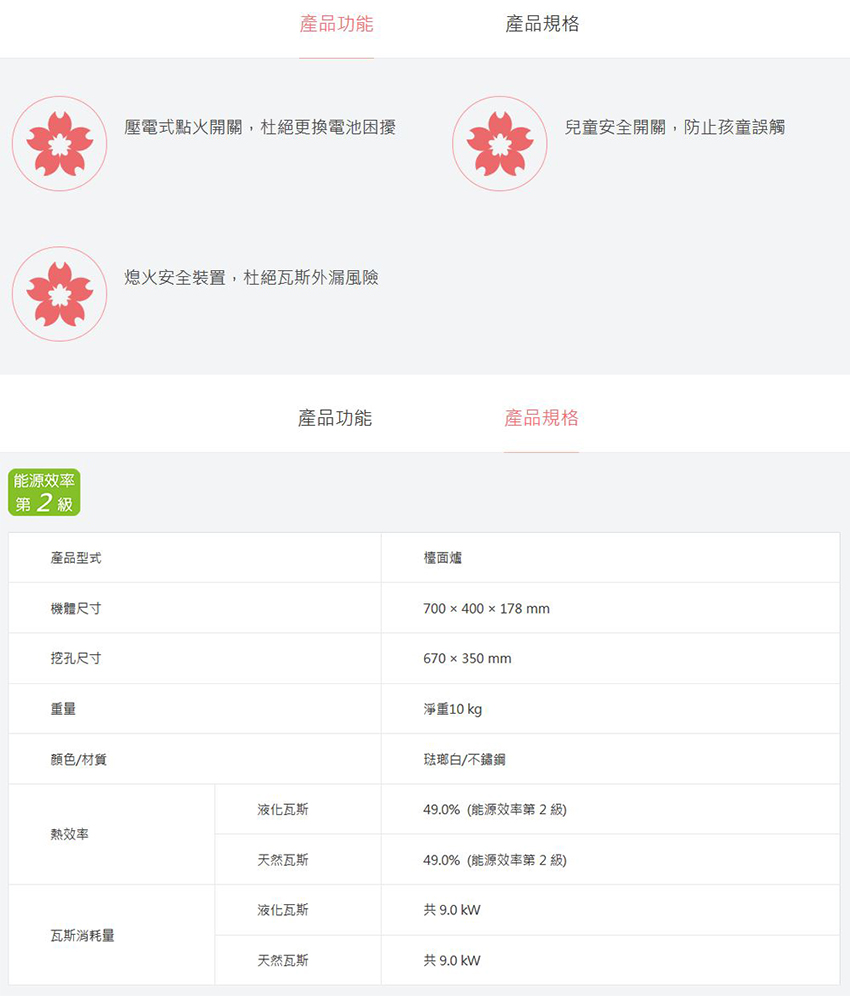850x996 pixels.
Task: Click the sakura icon beside 壓電式點火開關
Action: (x=60, y=143)
